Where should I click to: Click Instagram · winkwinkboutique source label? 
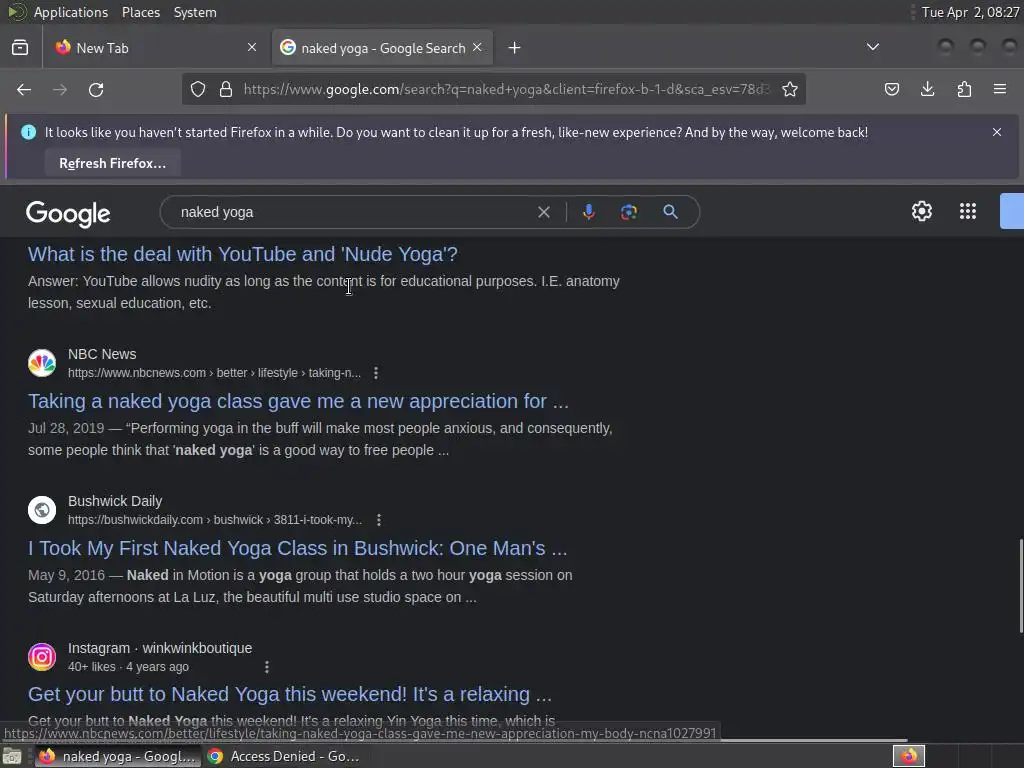click(160, 648)
